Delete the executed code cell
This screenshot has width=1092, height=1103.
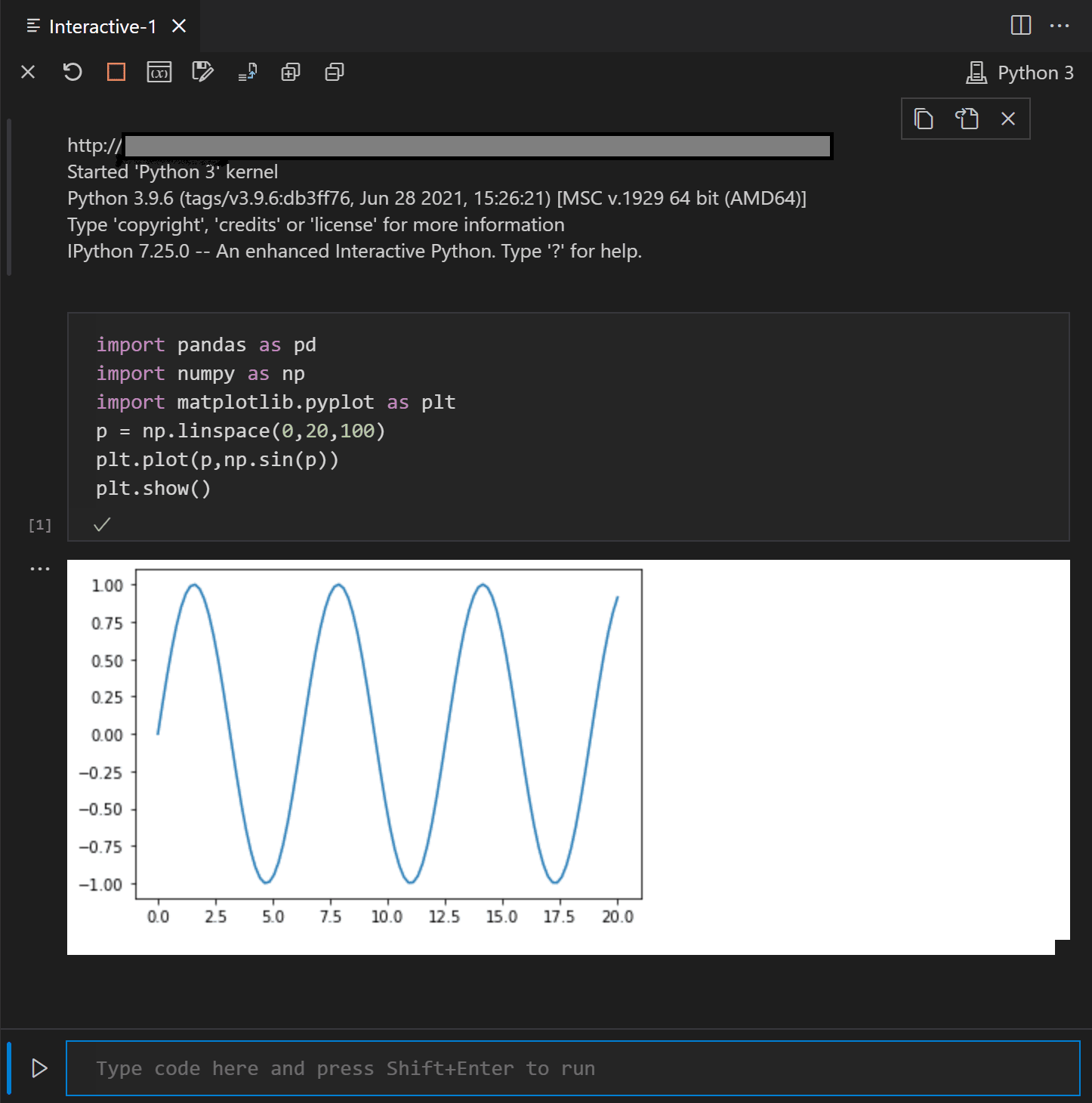pos(1008,119)
